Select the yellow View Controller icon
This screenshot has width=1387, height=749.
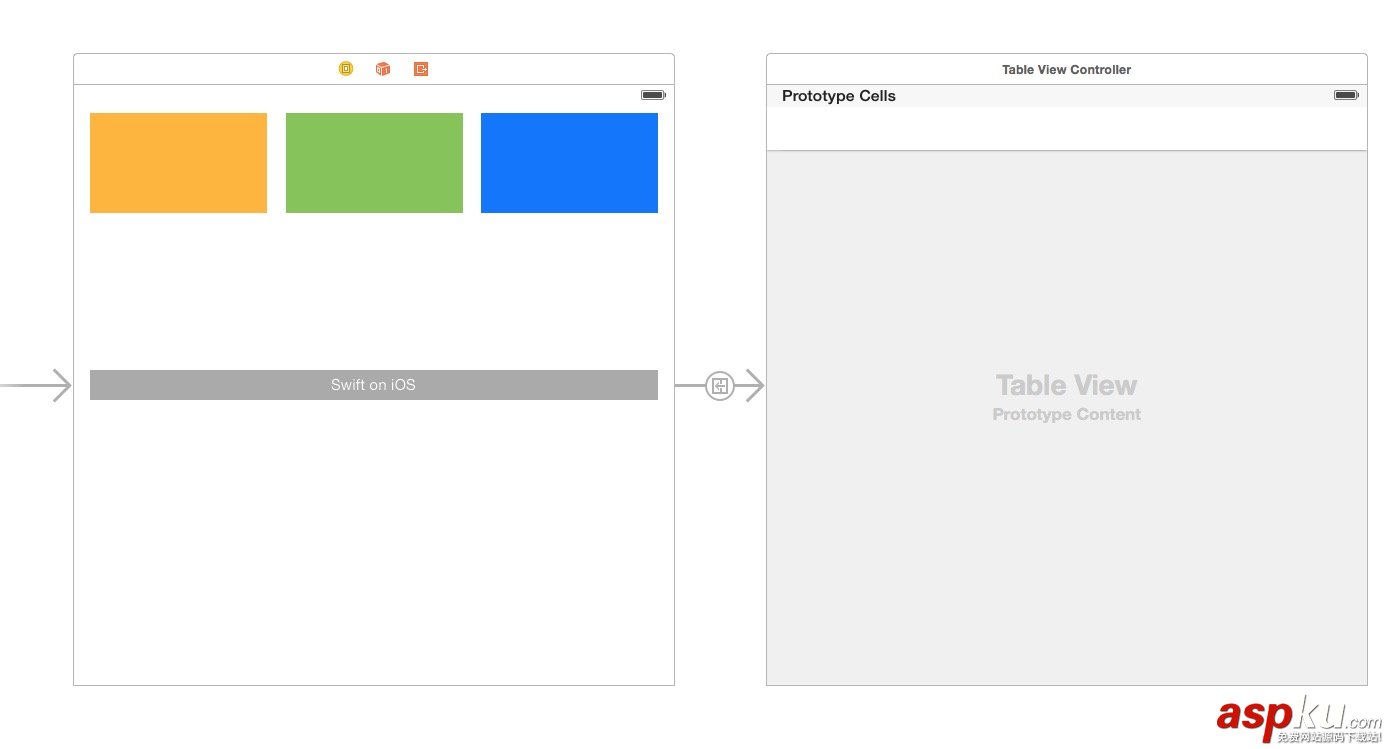pyautogui.click(x=346, y=69)
